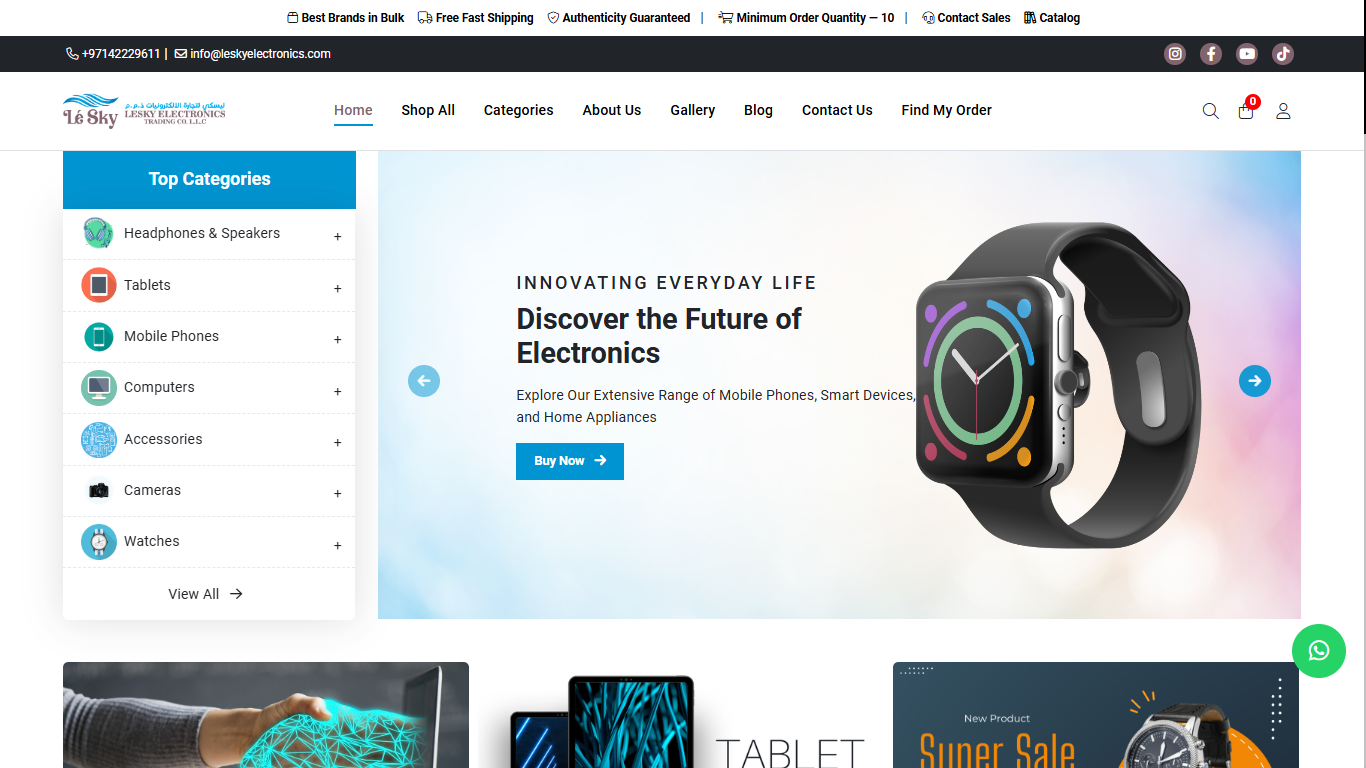This screenshot has width=1366, height=768.
Task: Go to the previous banner slide
Action: (424, 381)
